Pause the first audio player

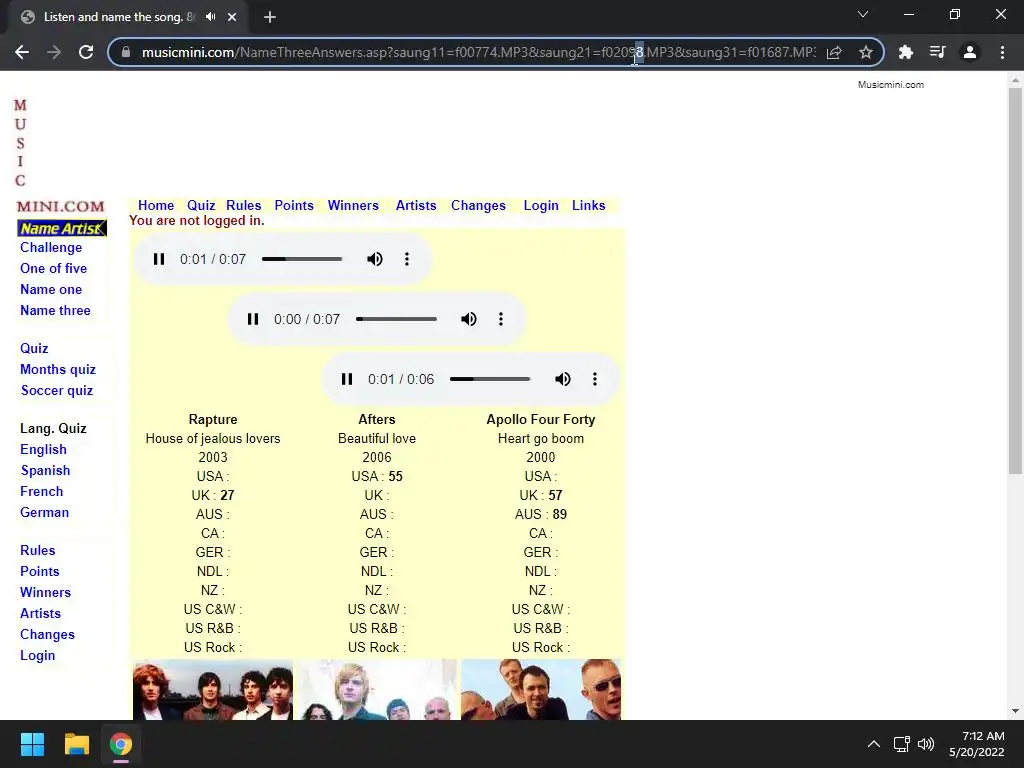click(x=159, y=259)
